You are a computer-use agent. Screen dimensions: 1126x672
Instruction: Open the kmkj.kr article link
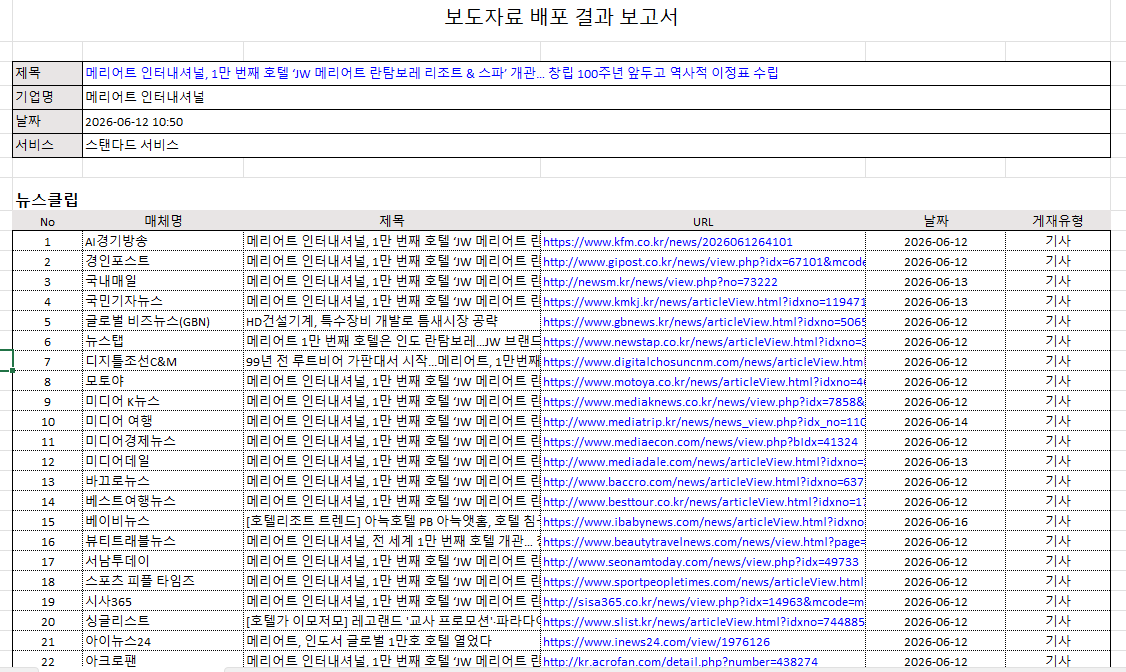pos(704,302)
